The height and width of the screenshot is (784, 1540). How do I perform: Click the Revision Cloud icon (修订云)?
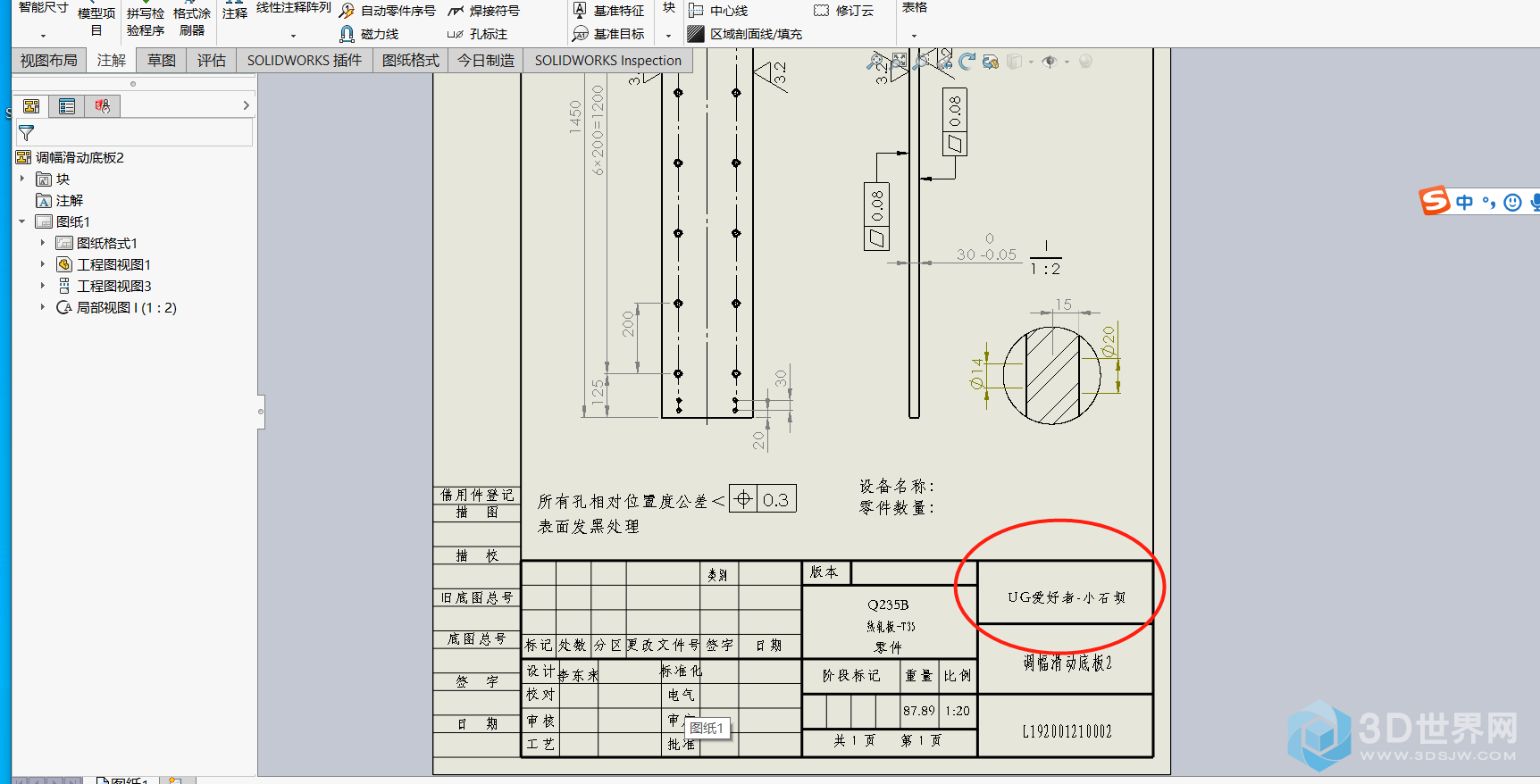pyautogui.click(x=821, y=11)
